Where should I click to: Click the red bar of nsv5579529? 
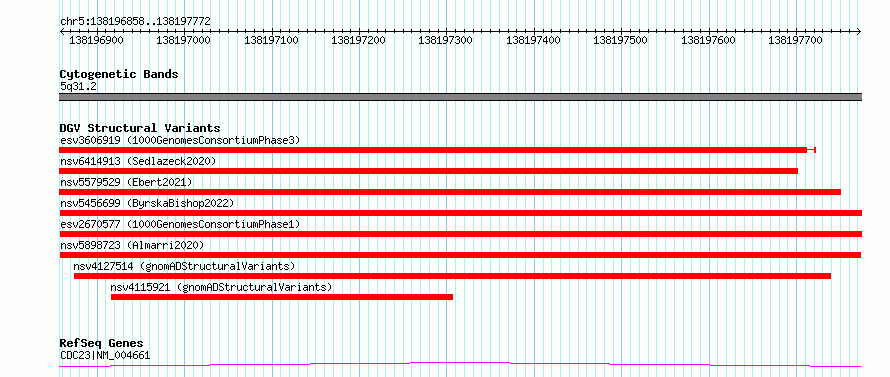pos(450,192)
